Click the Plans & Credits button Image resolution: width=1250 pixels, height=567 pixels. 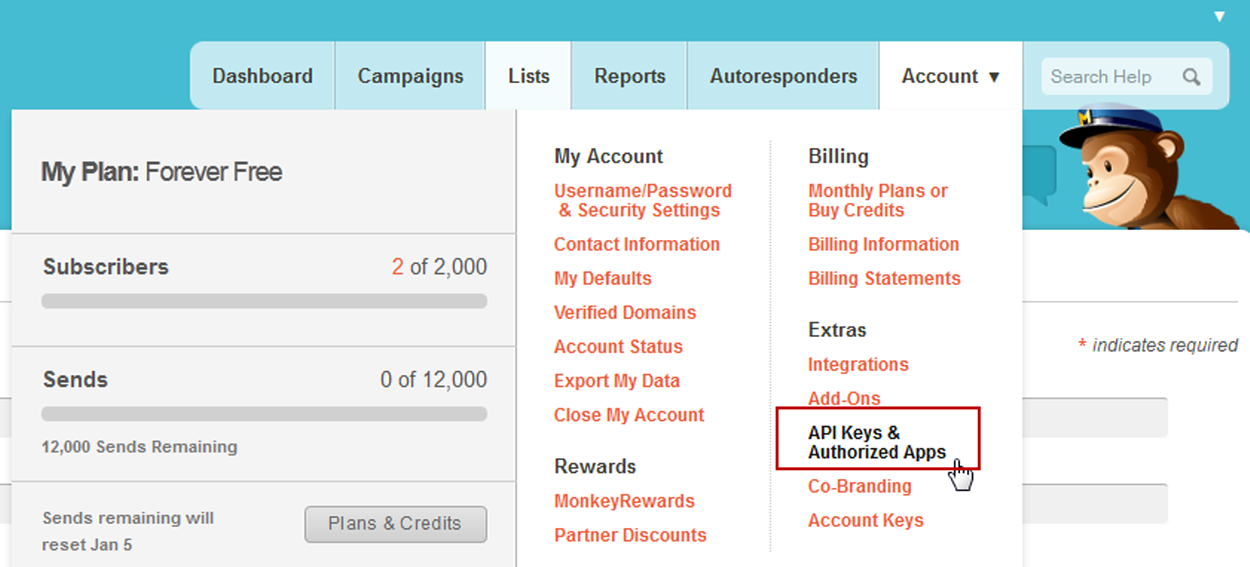coord(396,524)
